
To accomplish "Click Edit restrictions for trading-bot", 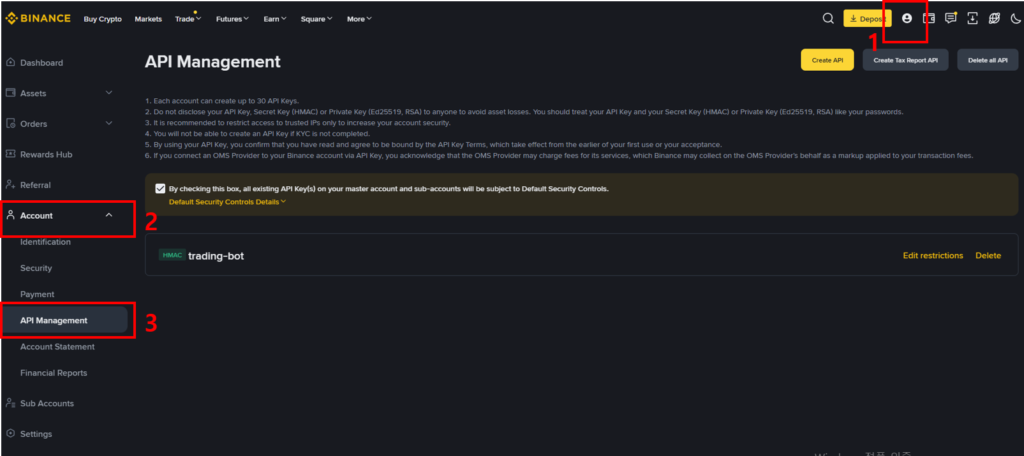I will click(933, 255).
